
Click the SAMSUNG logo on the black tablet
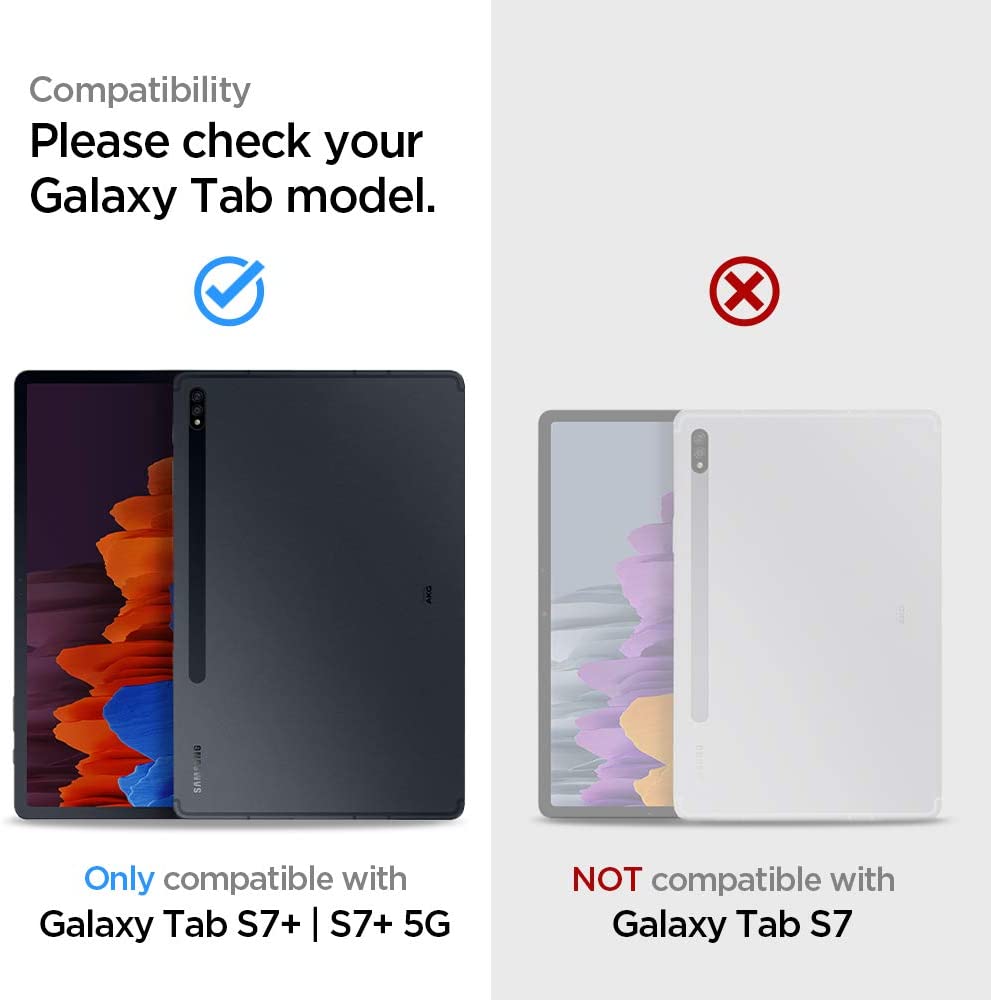[197, 768]
